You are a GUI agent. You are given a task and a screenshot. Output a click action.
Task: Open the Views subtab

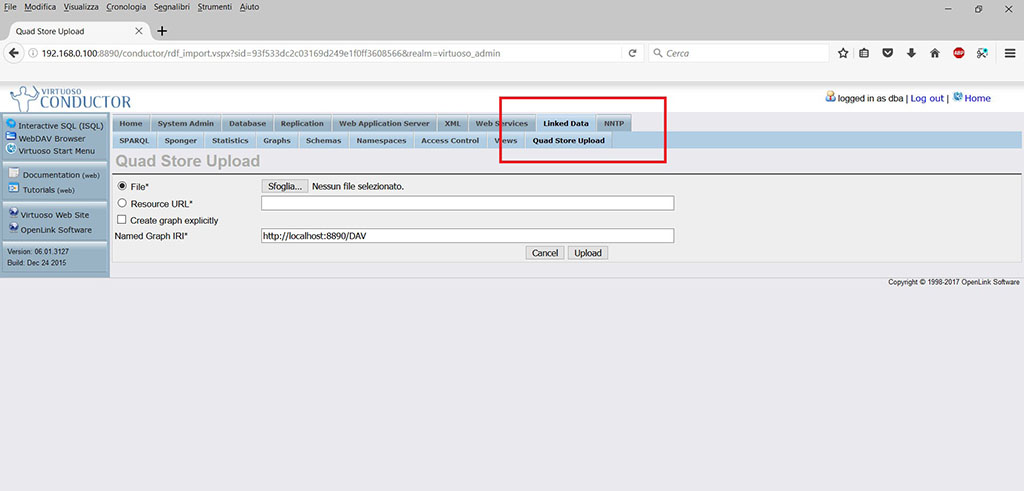point(506,140)
